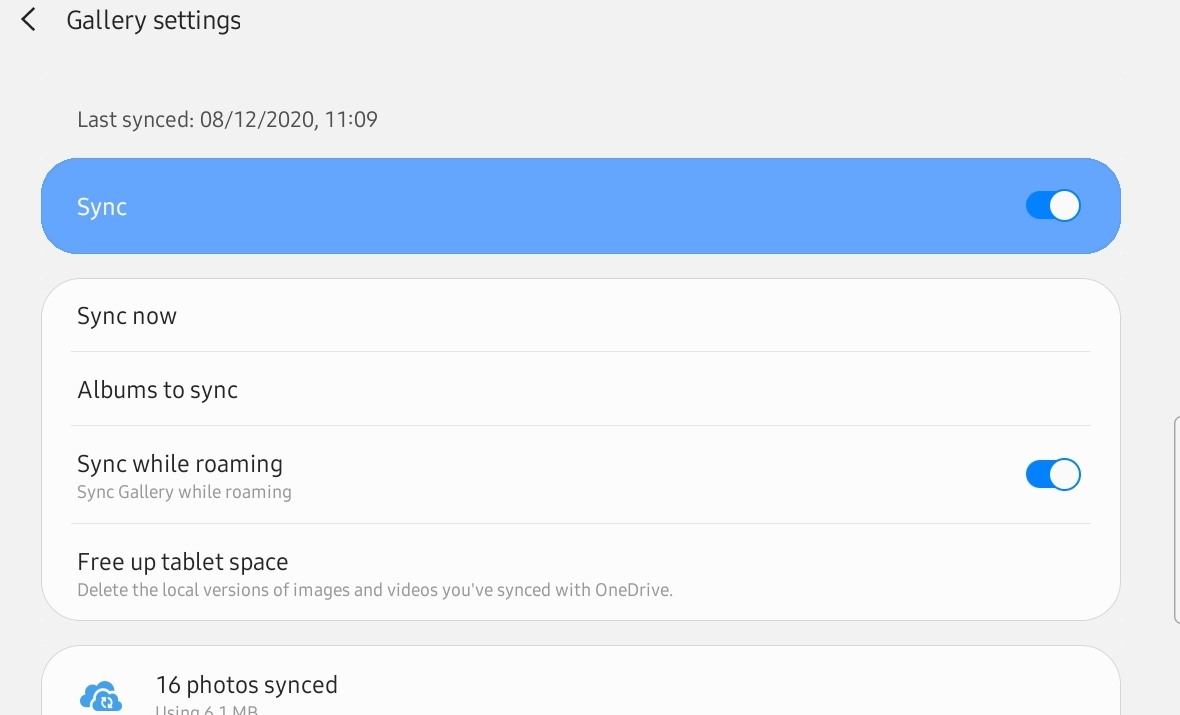The height and width of the screenshot is (715, 1180).
Task: Tap the OneDrive cloud sync icon
Action: pyautogui.click(x=101, y=697)
